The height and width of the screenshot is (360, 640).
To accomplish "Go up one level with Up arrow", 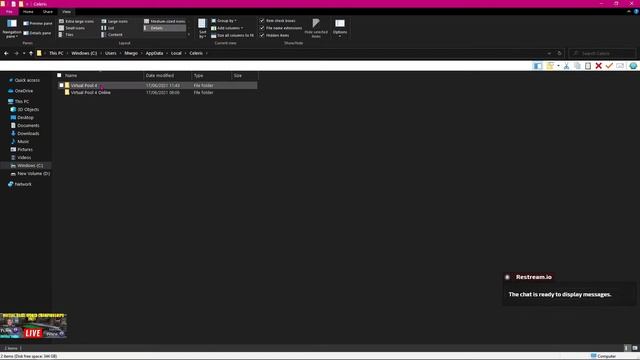I will [x=31, y=53].
